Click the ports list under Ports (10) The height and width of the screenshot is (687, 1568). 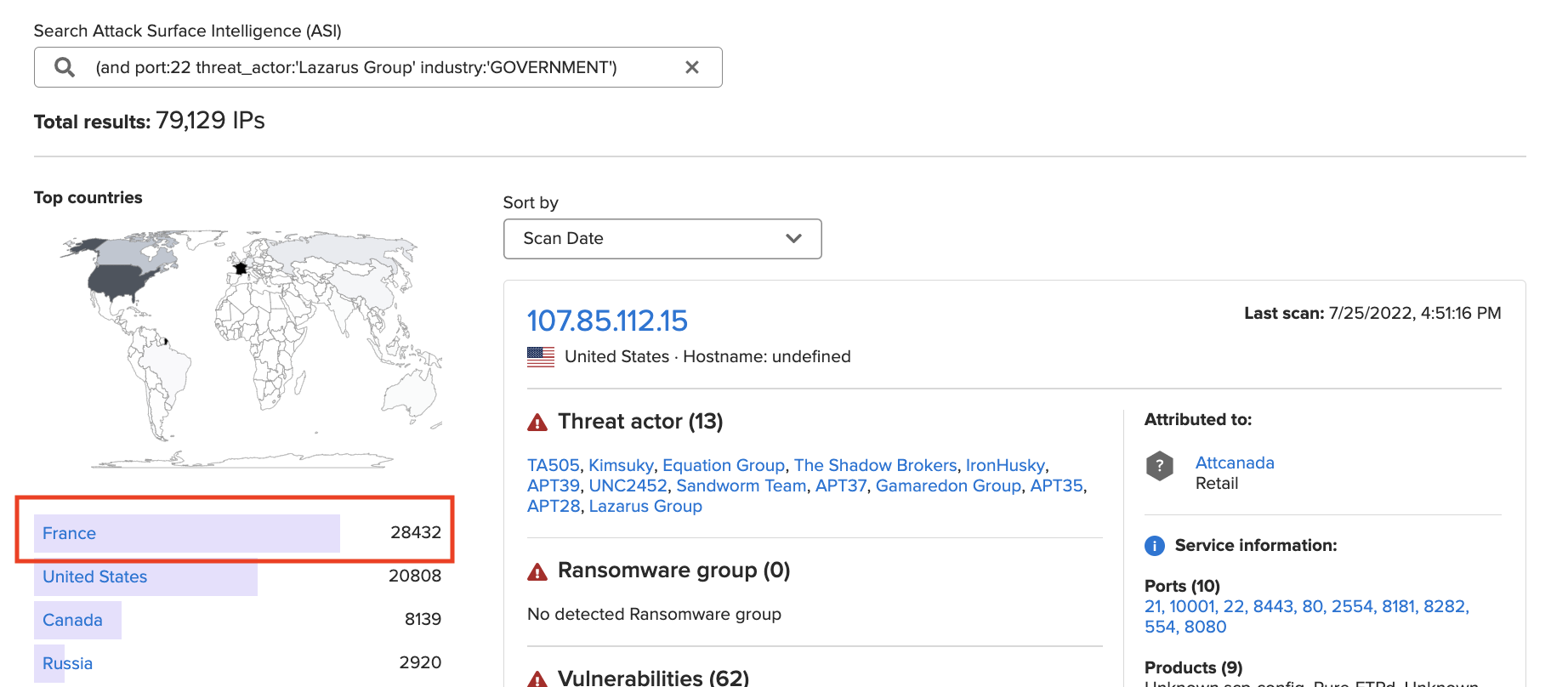tap(1306, 616)
